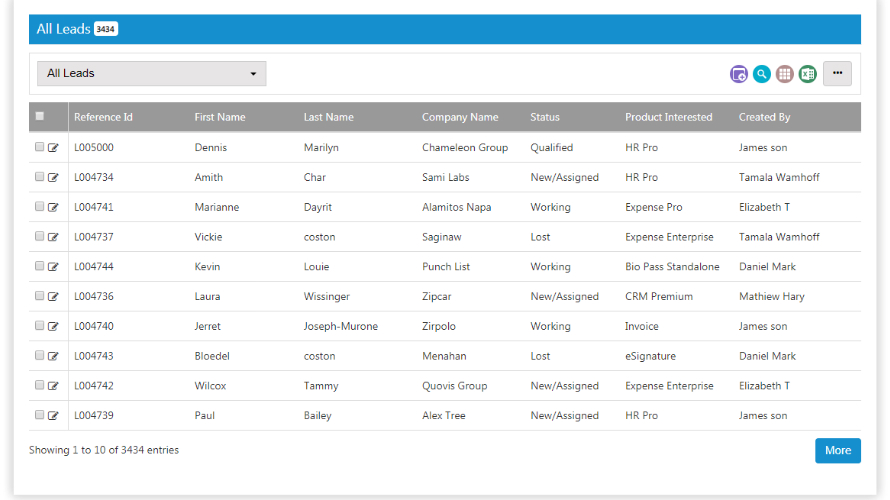This screenshot has width=890, height=500.
Task: Click Bio Pass Standalone product cell
Action: pos(672,267)
